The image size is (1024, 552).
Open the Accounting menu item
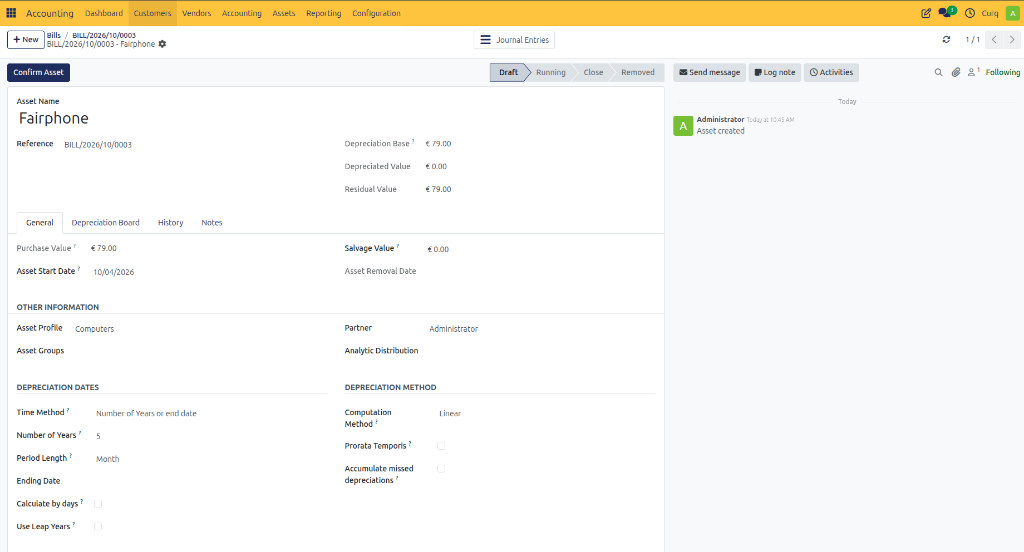point(242,13)
